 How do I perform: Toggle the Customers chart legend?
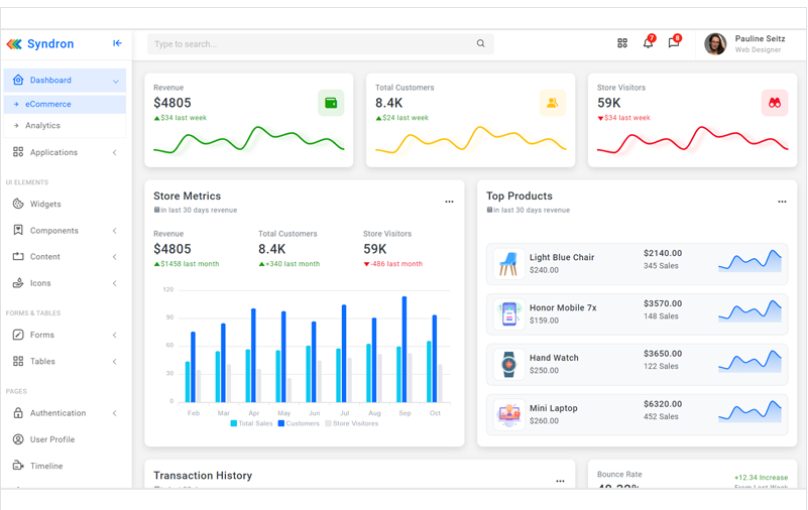(x=298, y=423)
